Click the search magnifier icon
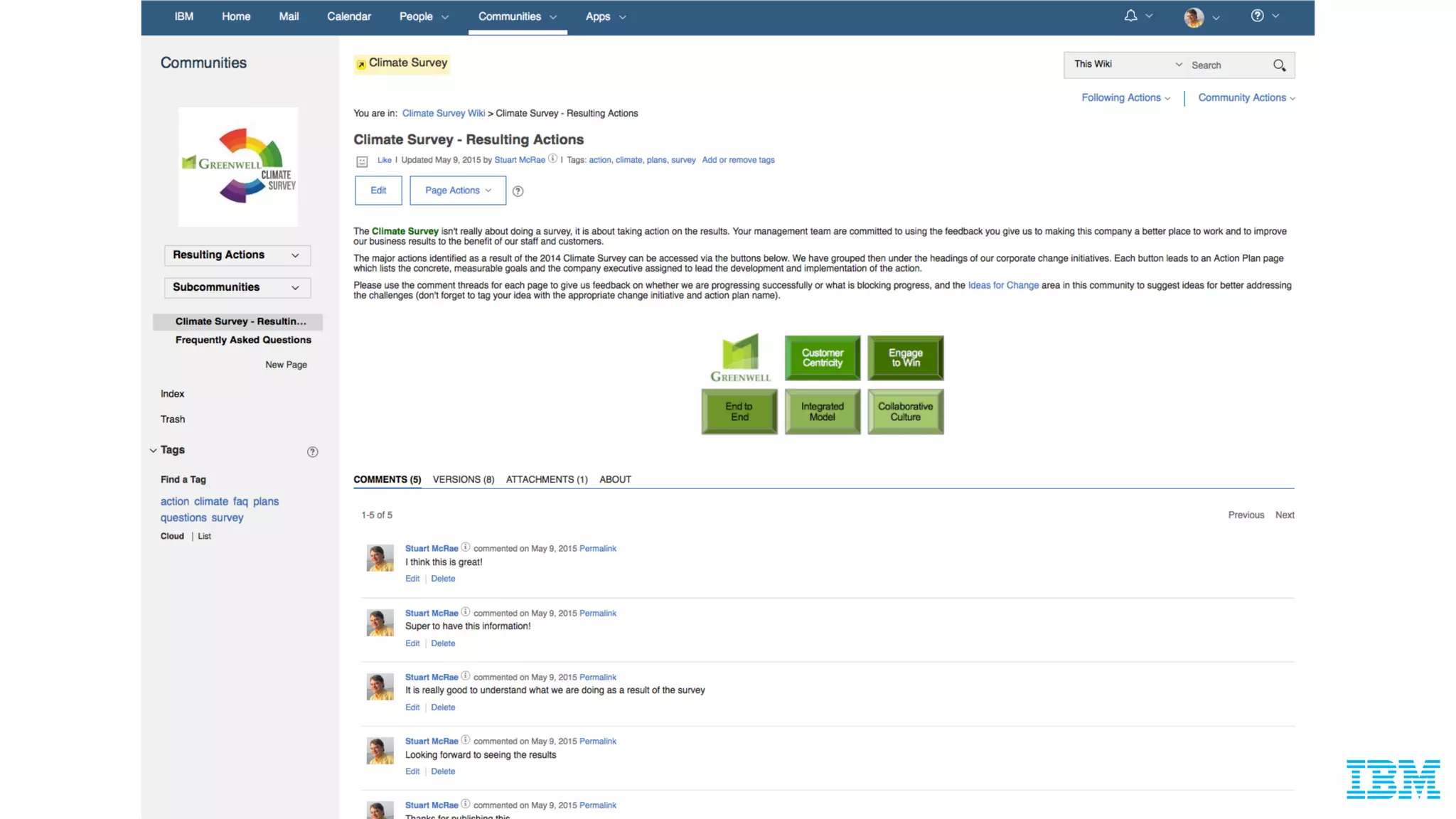Screen dimensions: 1456x819 (1279, 65)
